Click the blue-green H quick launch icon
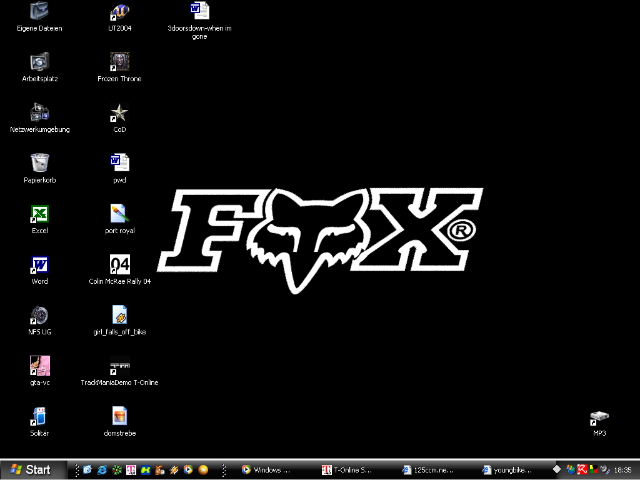Image resolution: width=640 pixels, height=480 pixels. pos(145,470)
